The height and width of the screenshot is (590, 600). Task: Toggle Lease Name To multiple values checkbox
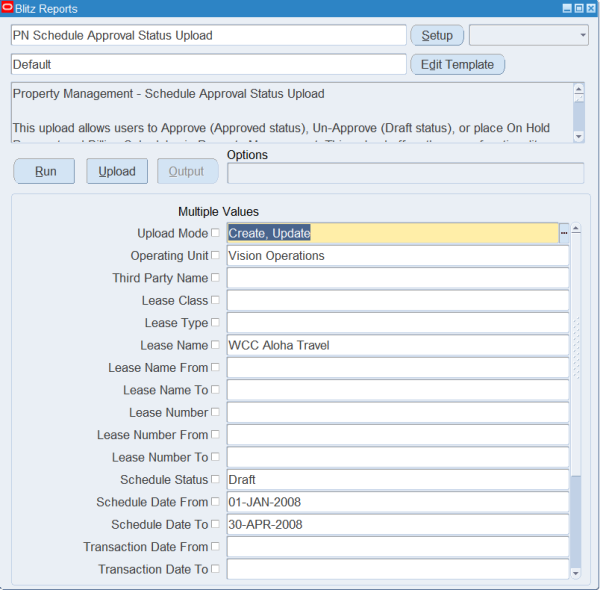[x=215, y=390]
